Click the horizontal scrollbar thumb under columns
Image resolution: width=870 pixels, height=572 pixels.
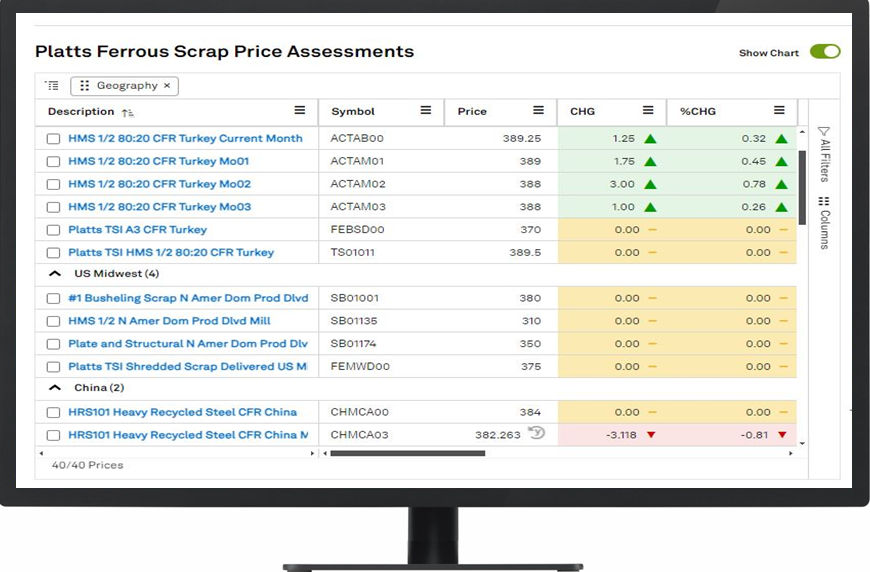tap(408, 453)
